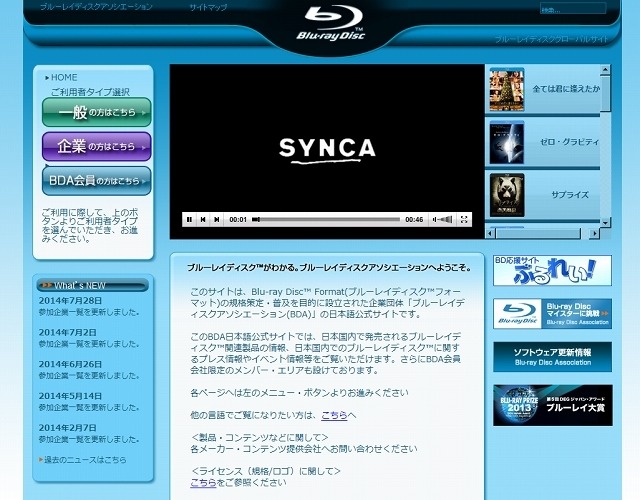The height and width of the screenshot is (500, 640).
Task: Click こちら link for license information
Action: point(203,482)
